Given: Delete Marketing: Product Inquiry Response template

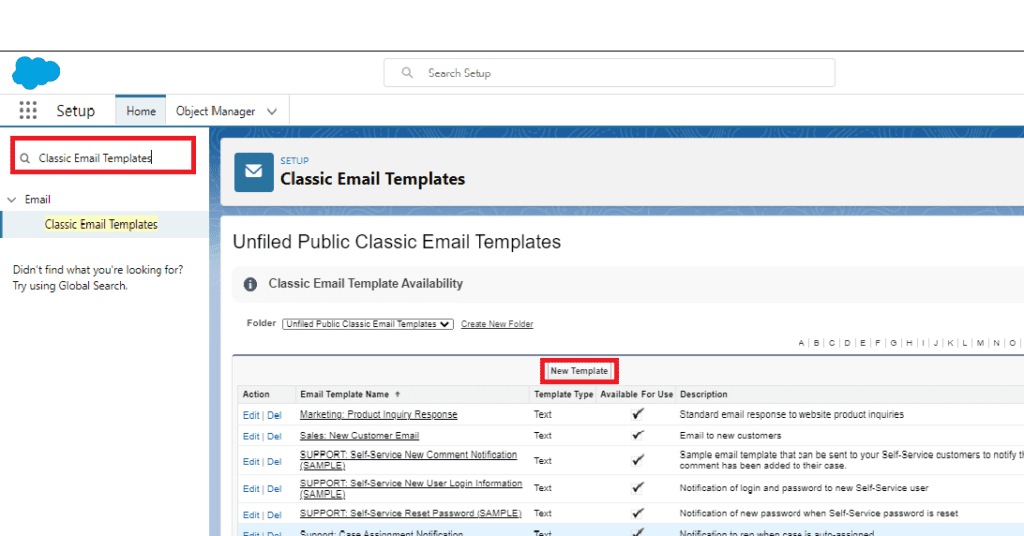Looking at the screenshot, I should 274,415.
